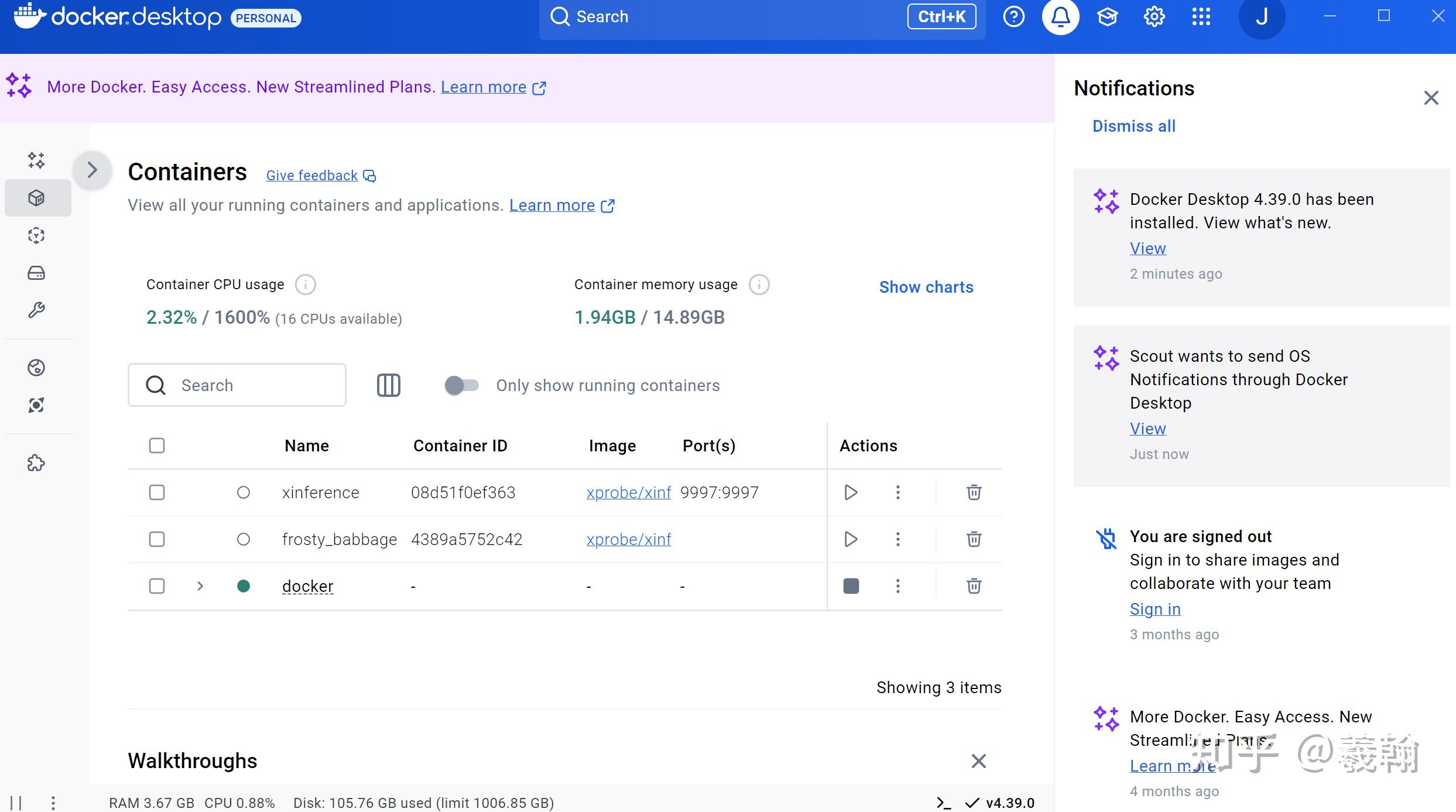
Task: Click into the containers Search field
Action: click(237, 385)
